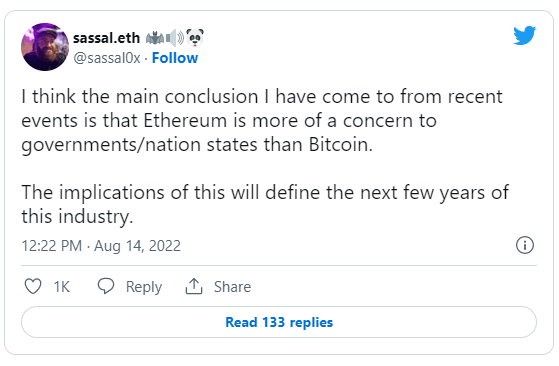
Task: Click the panda emoji in display name
Action: coord(195,37)
